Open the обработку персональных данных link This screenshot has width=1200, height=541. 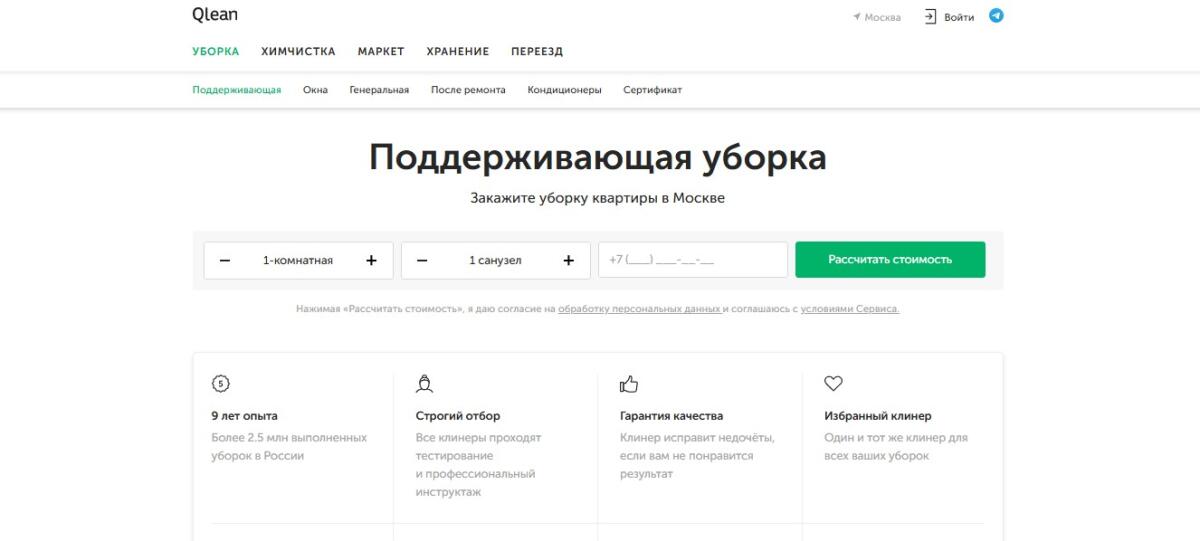click(640, 310)
